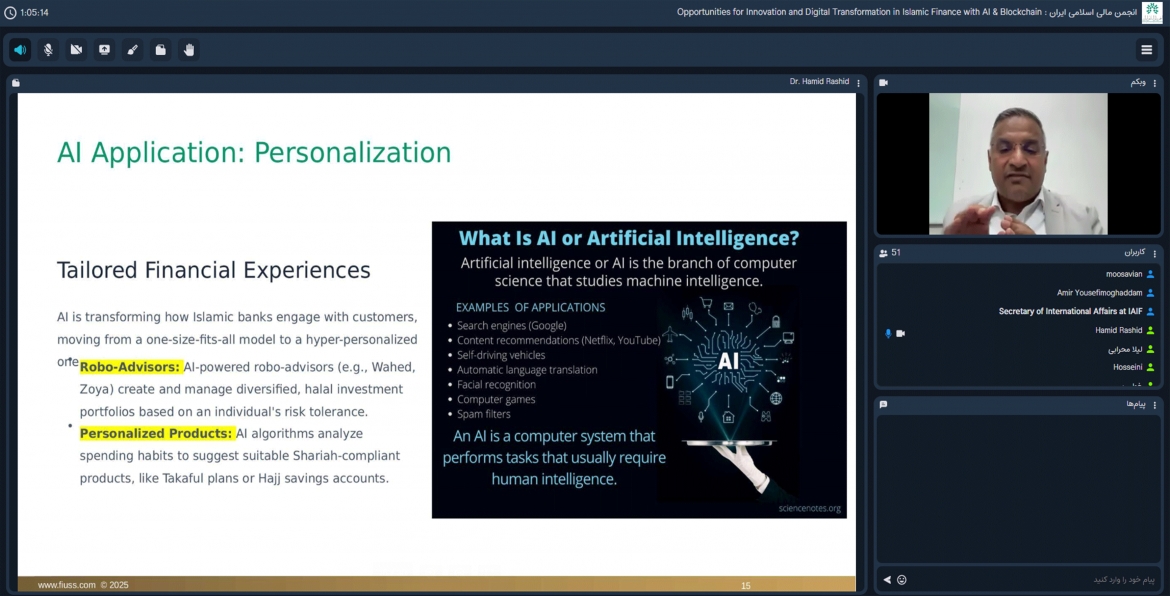
Task: Open the file share toolbar icon
Action: click(160, 50)
